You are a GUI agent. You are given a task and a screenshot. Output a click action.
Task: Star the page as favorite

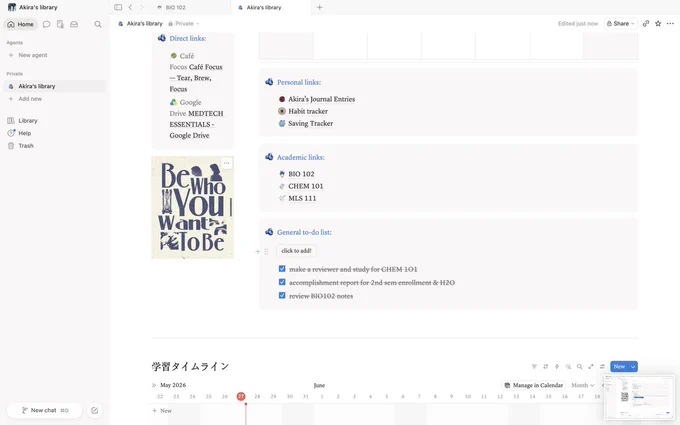pos(658,23)
